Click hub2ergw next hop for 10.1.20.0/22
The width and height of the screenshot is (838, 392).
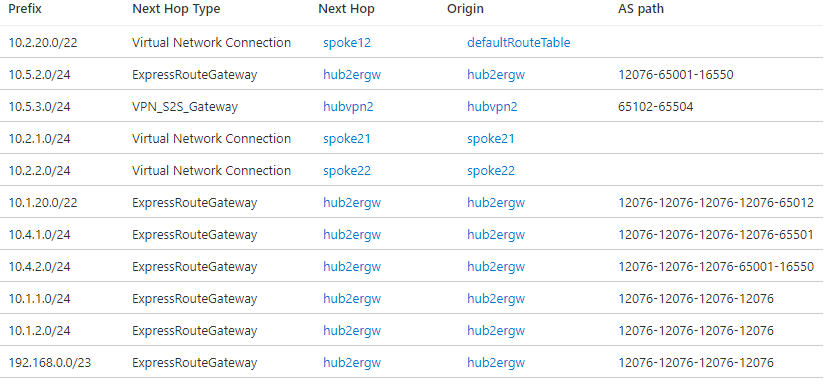(352, 203)
